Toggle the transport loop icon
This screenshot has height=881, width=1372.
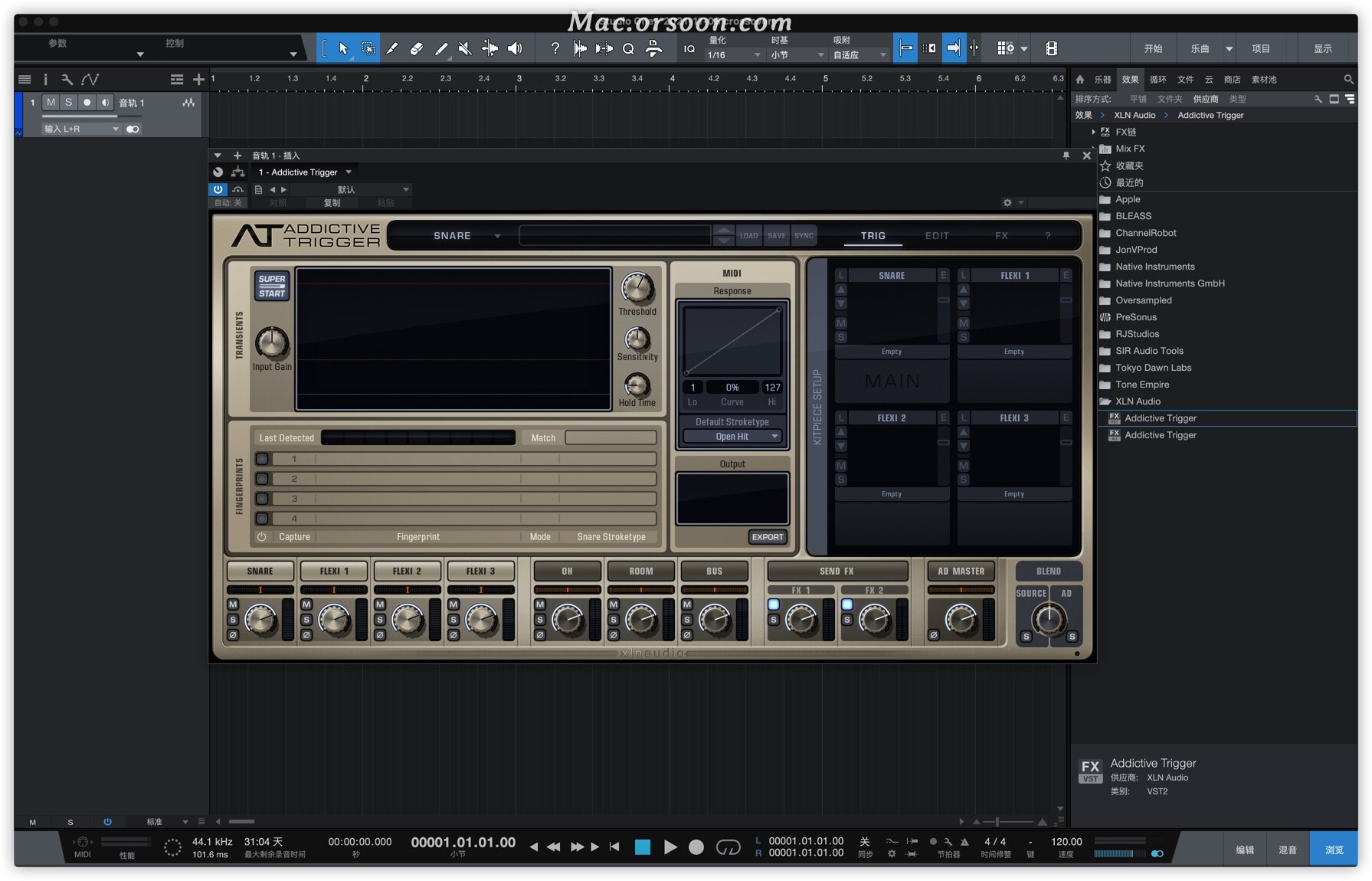pos(728,847)
